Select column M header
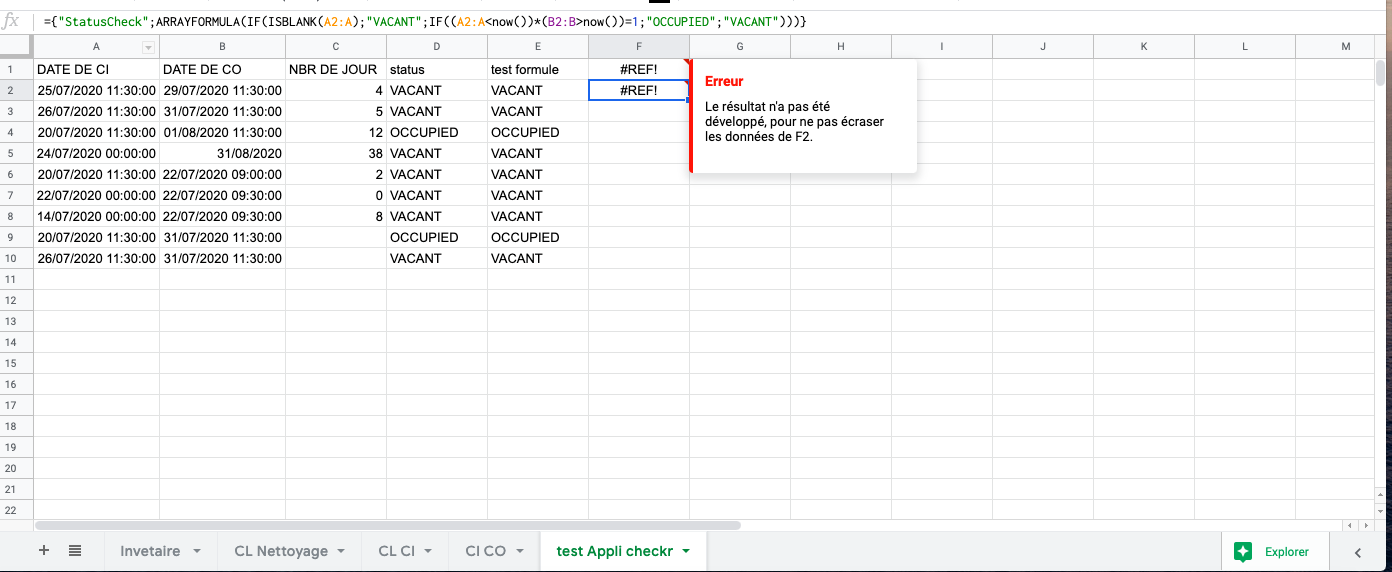Screen dimensions: 1392x572 click(x=1345, y=47)
